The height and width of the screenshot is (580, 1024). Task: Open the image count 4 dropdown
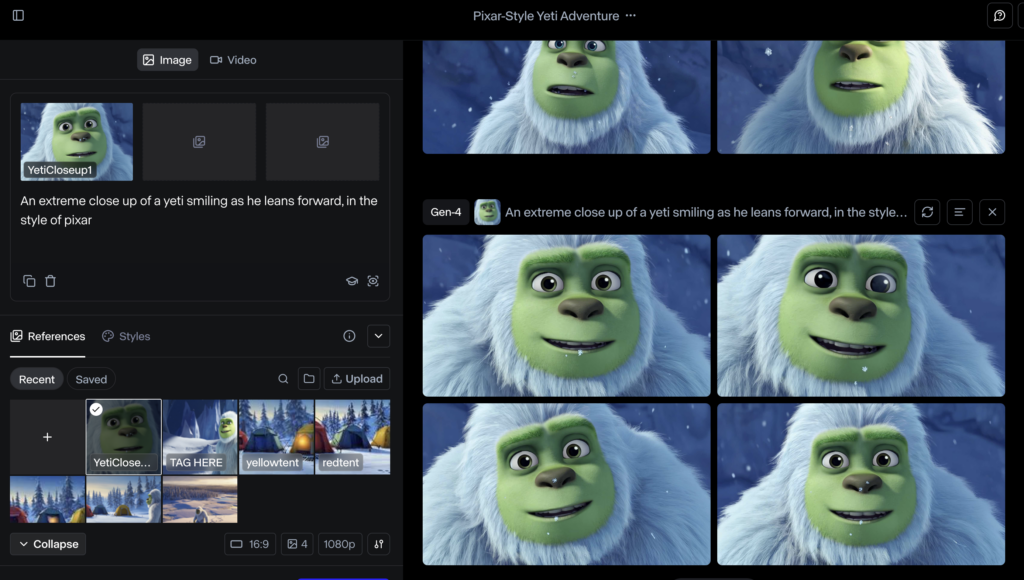297,544
